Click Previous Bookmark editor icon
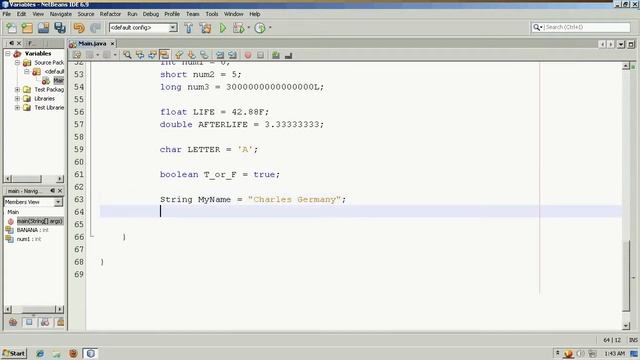 pos(179,55)
